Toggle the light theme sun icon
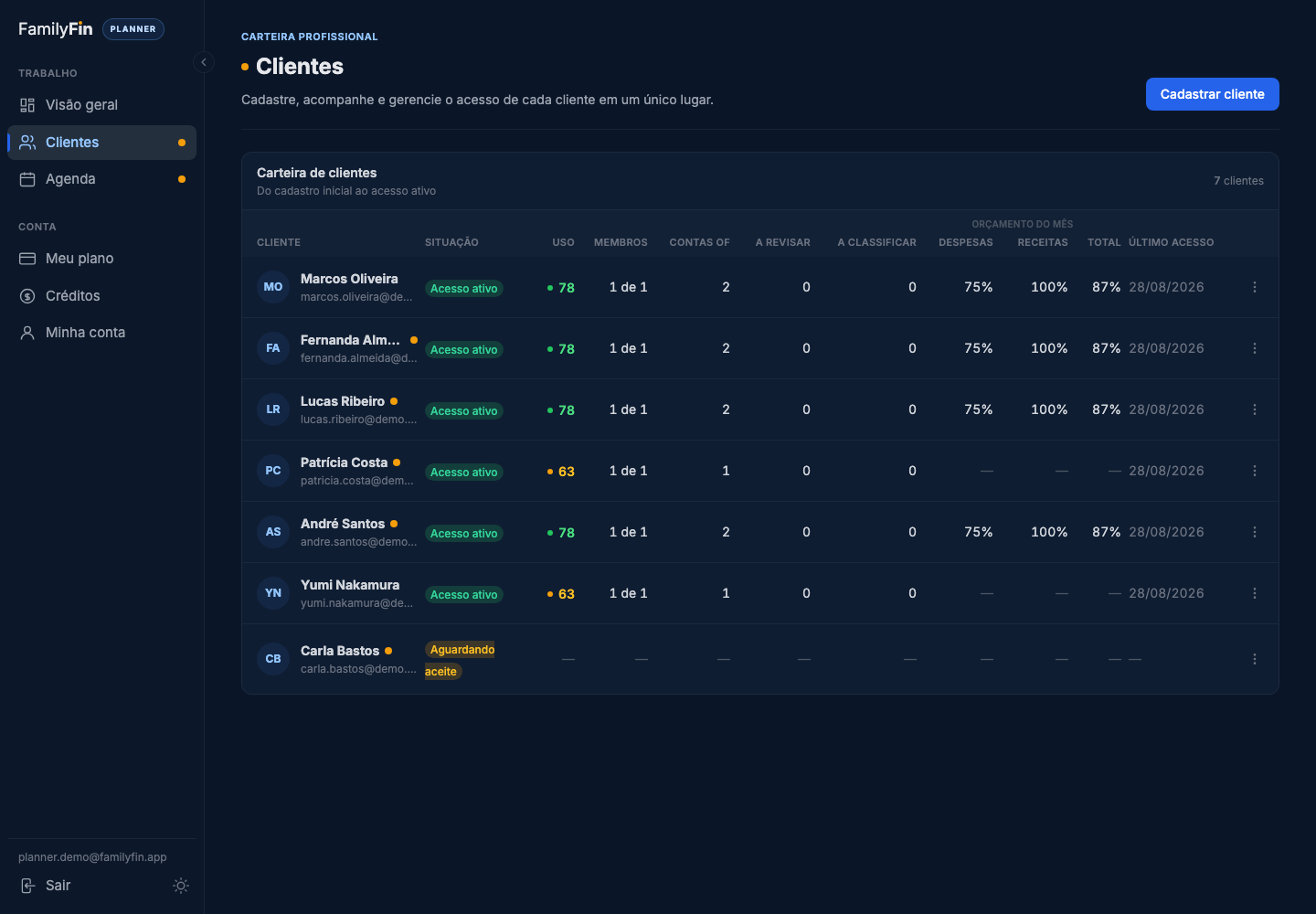The image size is (1316, 914). [x=181, y=886]
